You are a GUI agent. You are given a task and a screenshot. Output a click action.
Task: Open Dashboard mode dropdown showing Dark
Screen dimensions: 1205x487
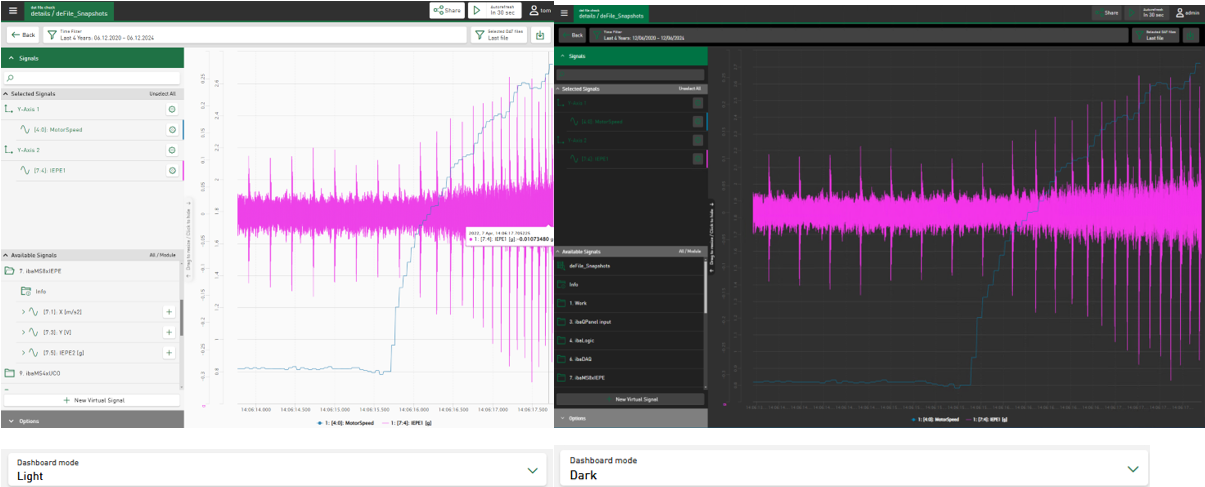[854, 469]
